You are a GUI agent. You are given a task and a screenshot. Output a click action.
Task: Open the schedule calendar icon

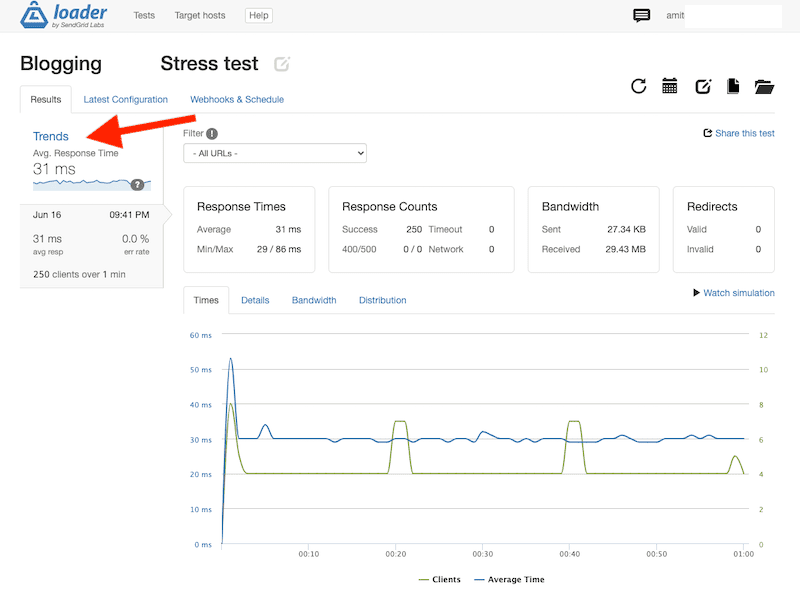[670, 86]
